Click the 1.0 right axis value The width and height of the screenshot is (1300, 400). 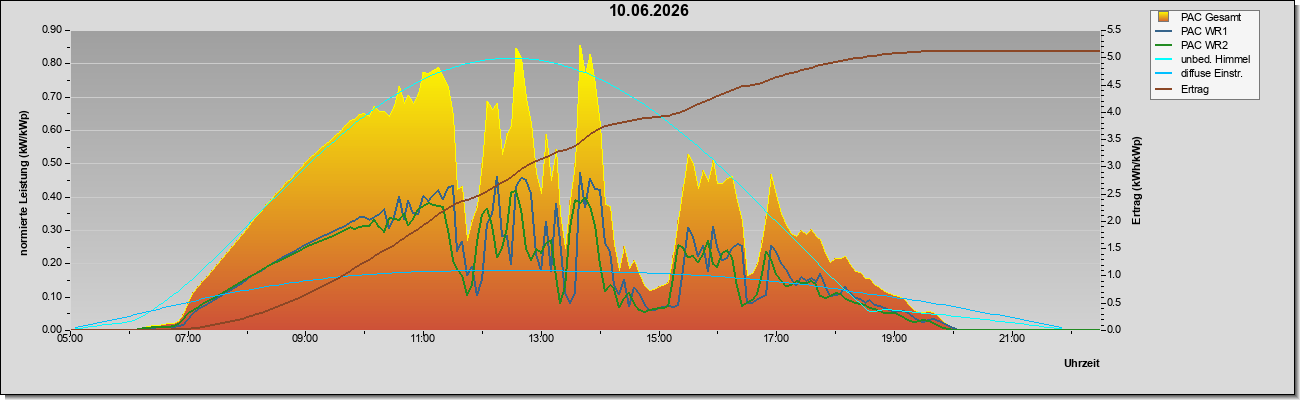coord(1112,275)
